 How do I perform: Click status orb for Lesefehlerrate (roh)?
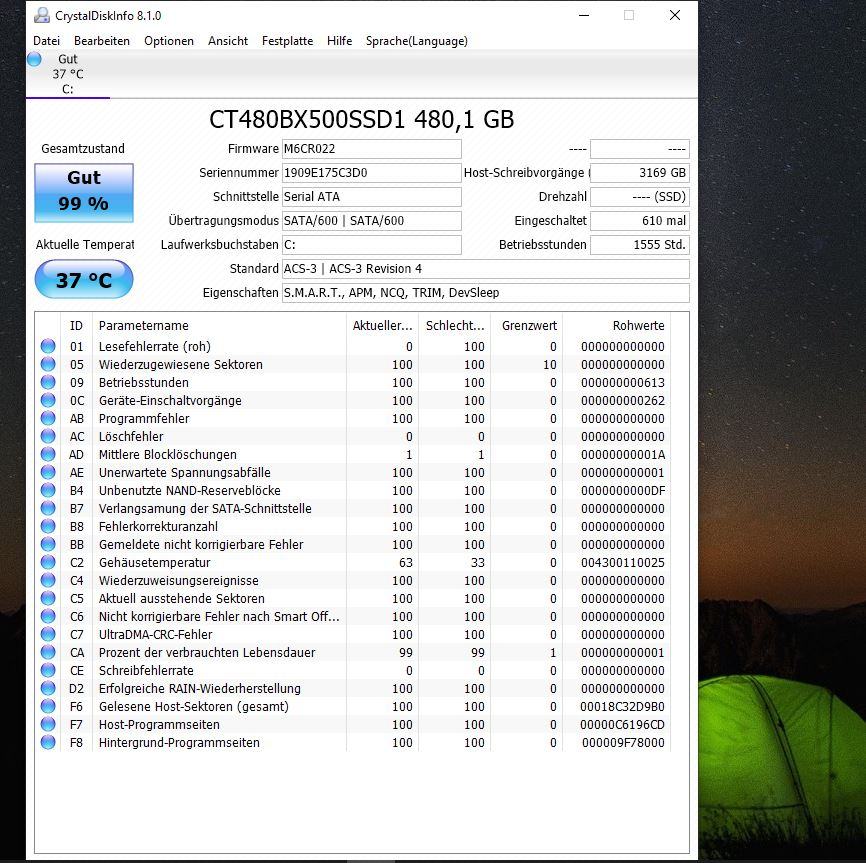[48, 346]
